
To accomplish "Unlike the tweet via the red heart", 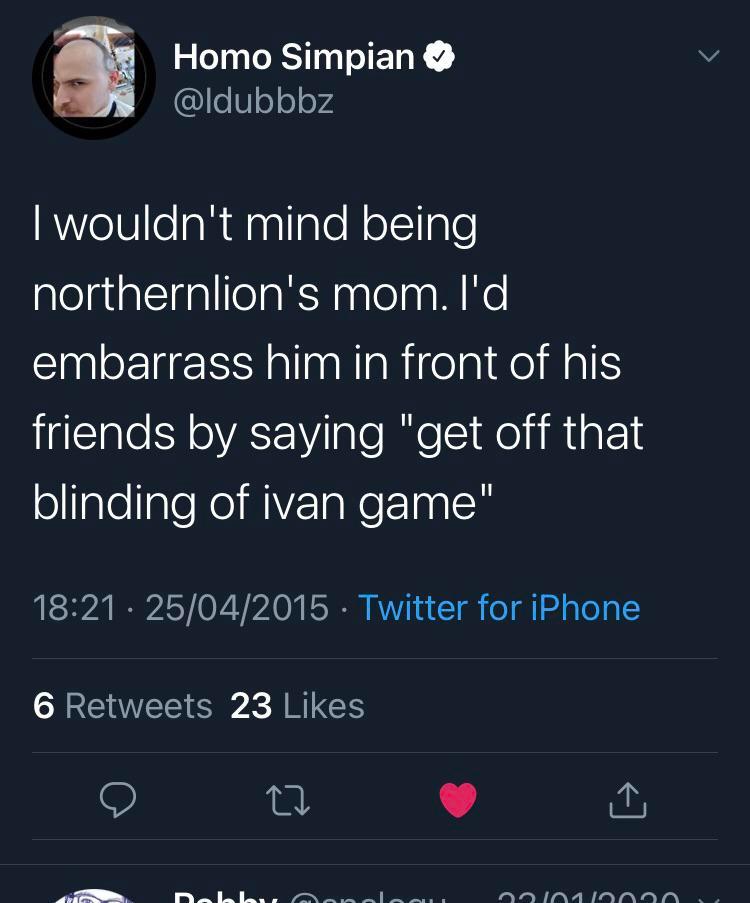I will coord(458,800).
